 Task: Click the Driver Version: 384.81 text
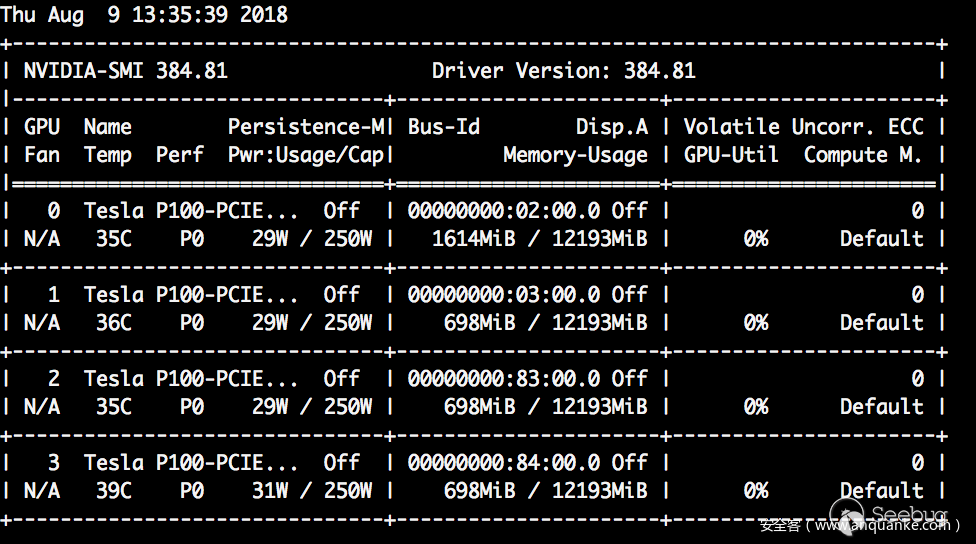click(x=563, y=71)
